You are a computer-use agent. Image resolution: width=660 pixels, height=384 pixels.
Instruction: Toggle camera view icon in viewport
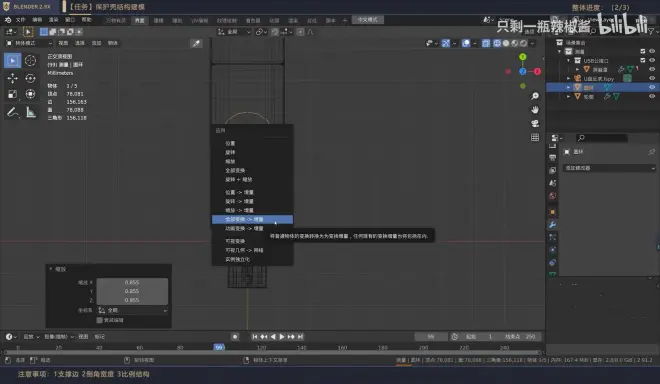(x=535, y=123)
